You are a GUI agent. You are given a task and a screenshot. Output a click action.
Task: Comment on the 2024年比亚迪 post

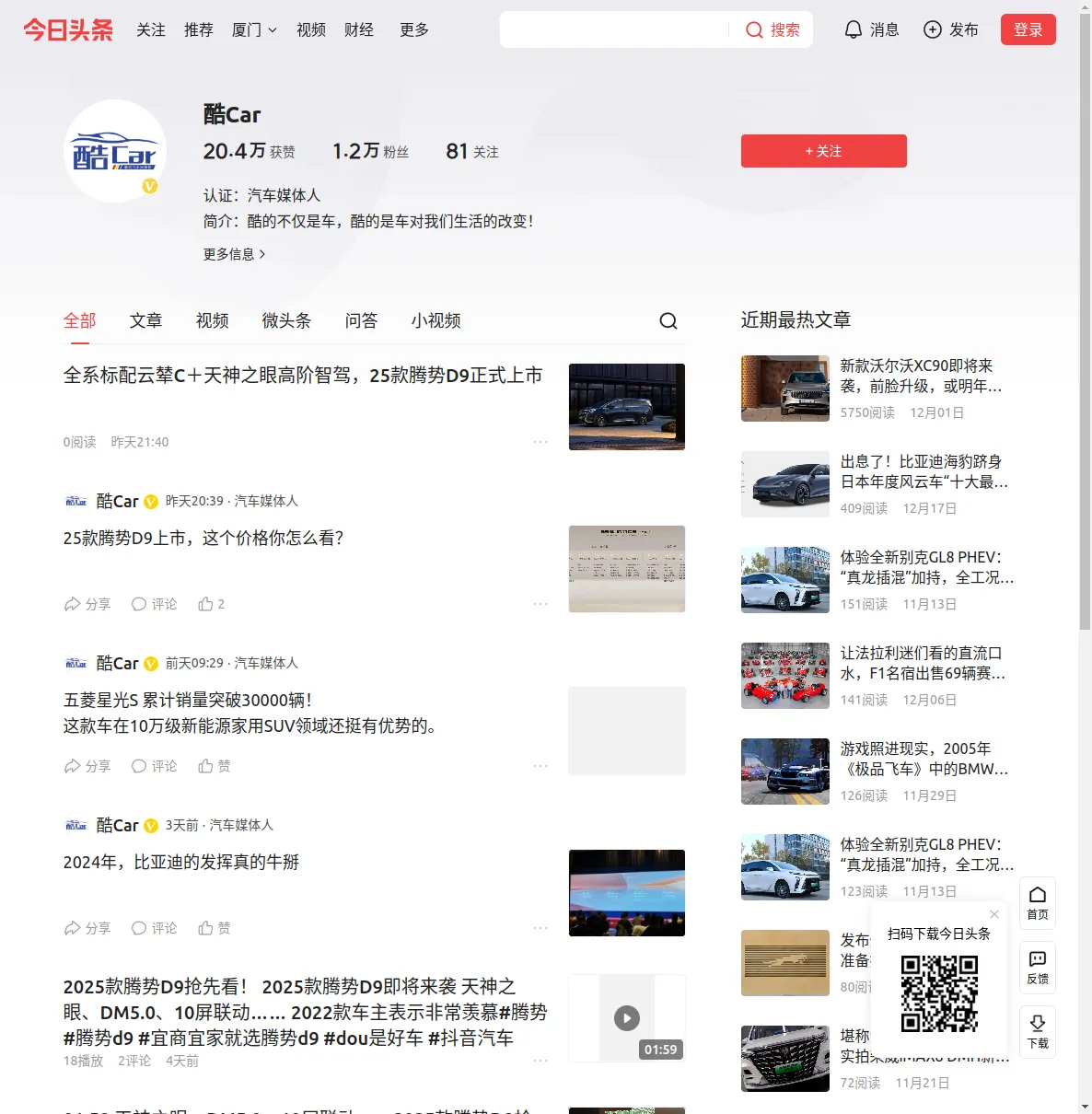[154, 928]
